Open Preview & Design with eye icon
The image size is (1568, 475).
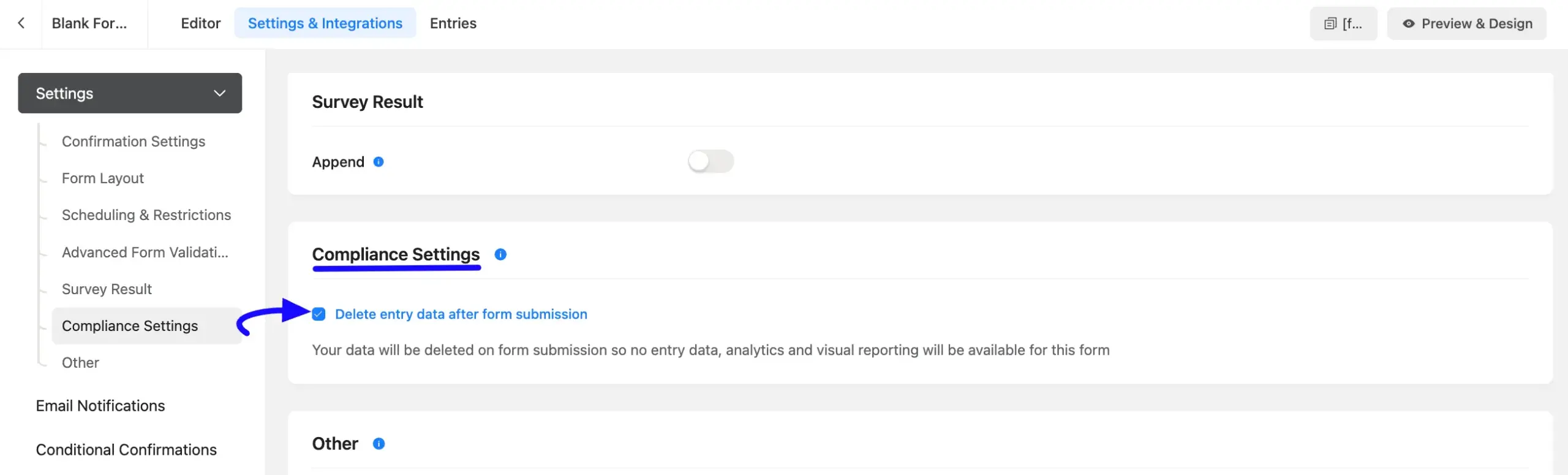click(x=1466, y=24)
